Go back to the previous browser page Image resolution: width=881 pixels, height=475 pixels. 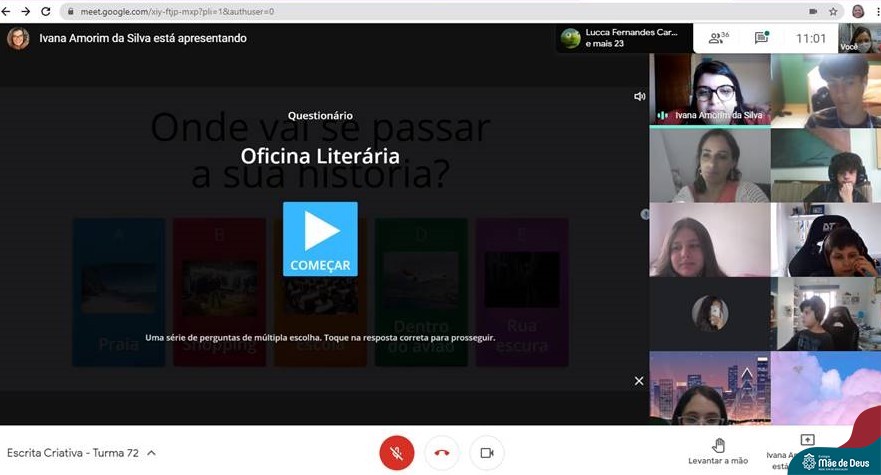8,11
